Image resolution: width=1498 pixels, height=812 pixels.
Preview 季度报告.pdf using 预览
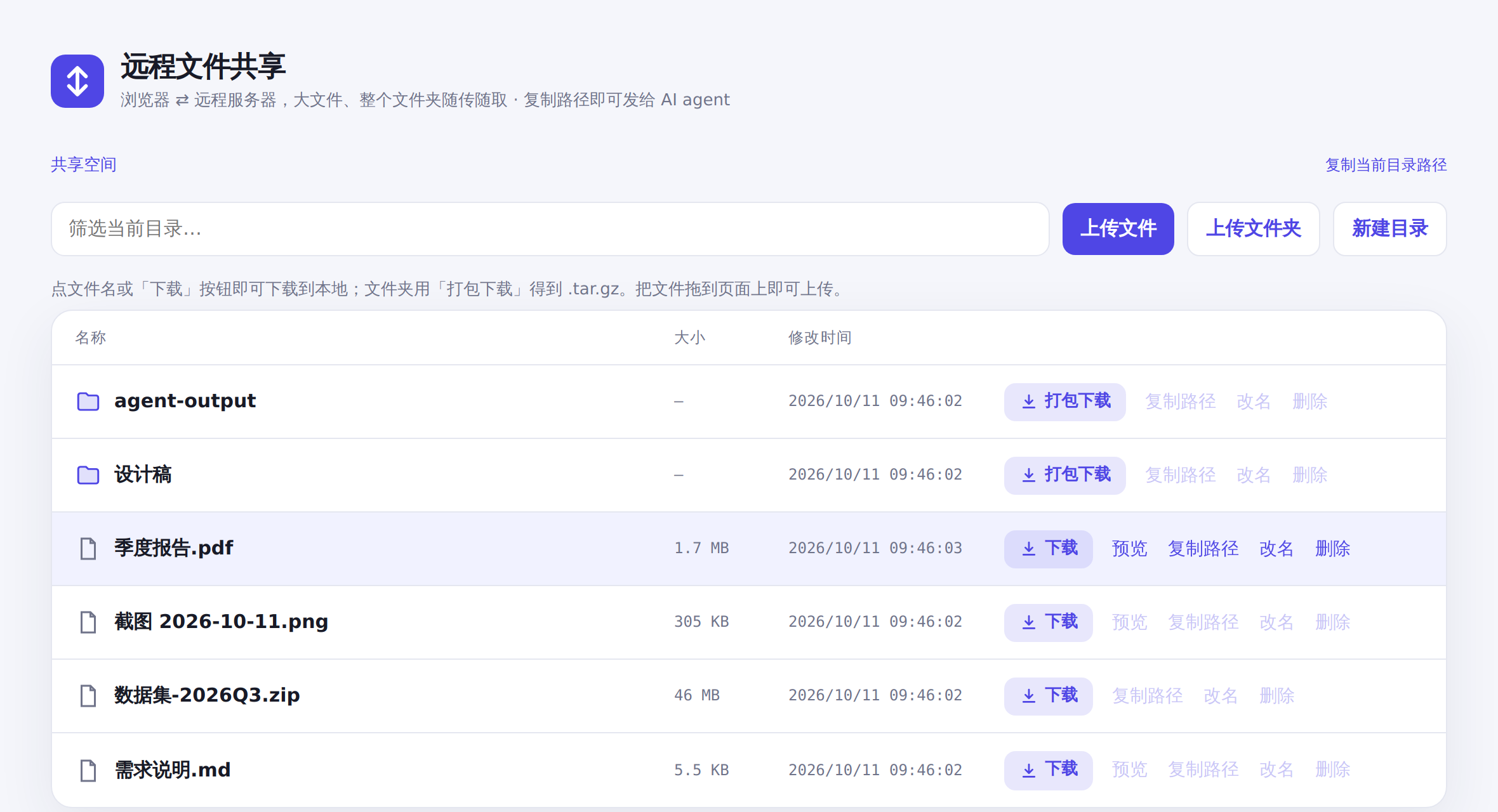pyautogui.click(x=1129, y=549)
